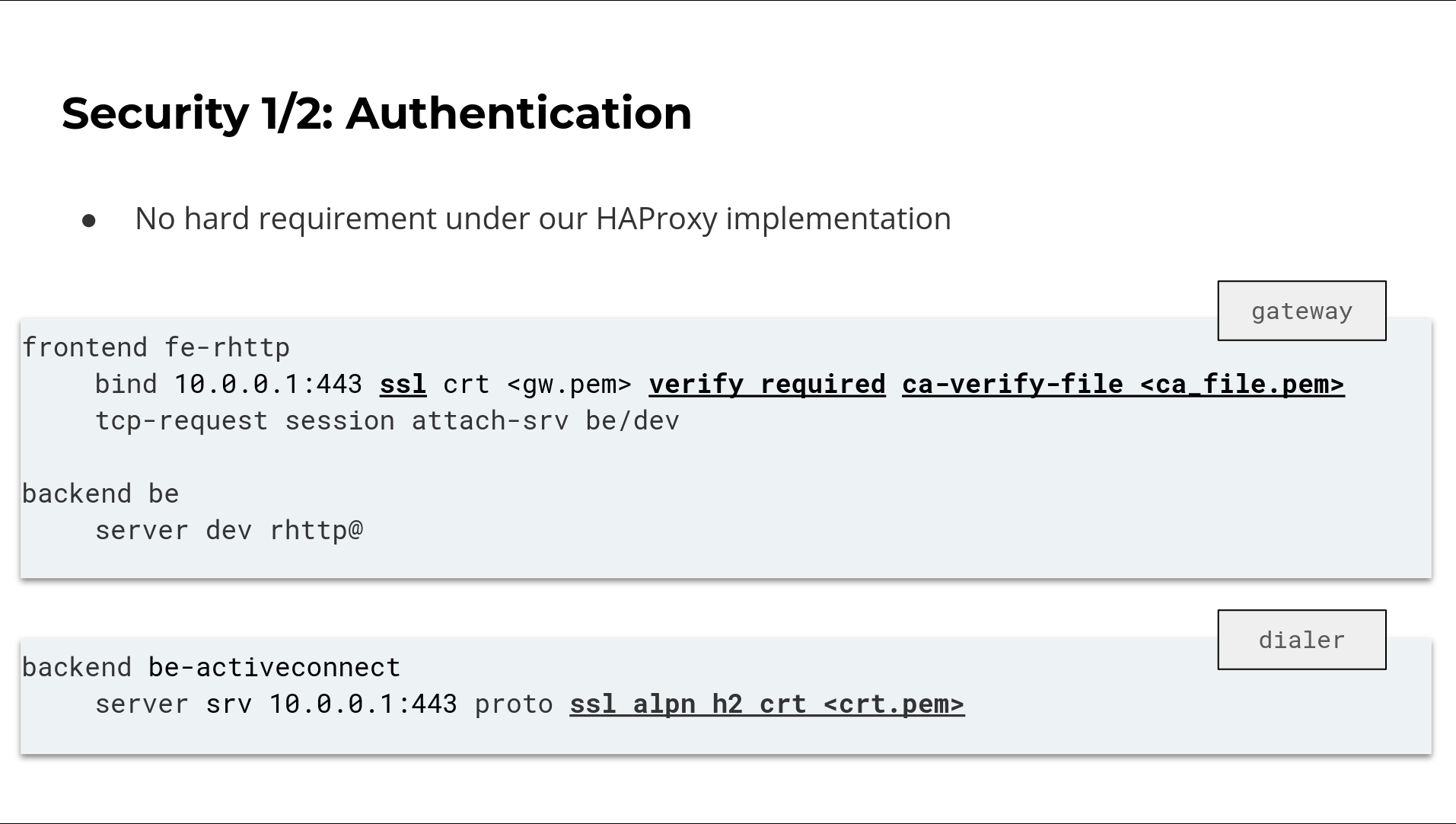Click the slide title Security 1/2: Authentication
The height and width of the screenshot is (824, 1456).
(x=377, y=113)
